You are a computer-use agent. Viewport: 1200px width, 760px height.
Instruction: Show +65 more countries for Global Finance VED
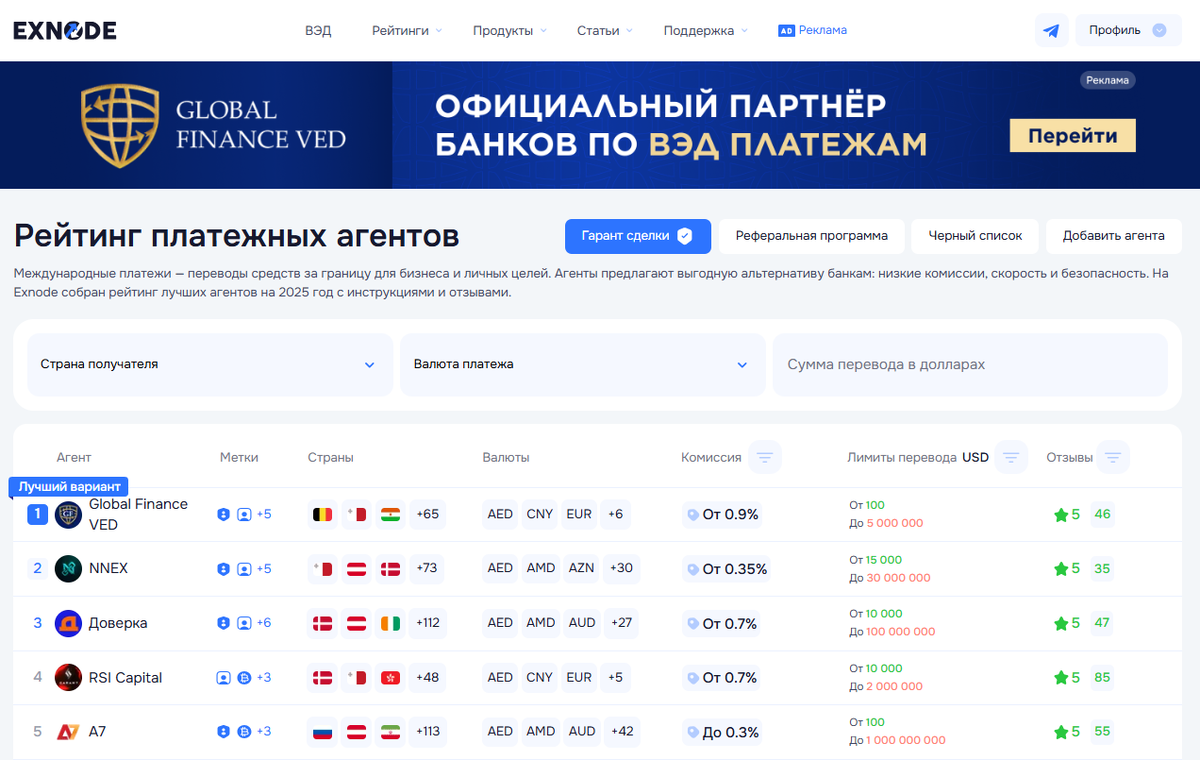click(x=427, y=515)
